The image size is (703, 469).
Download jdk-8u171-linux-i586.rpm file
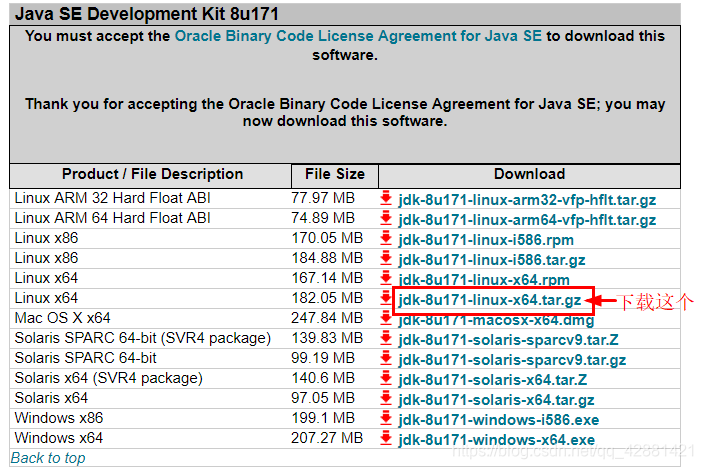coord(486,239)
